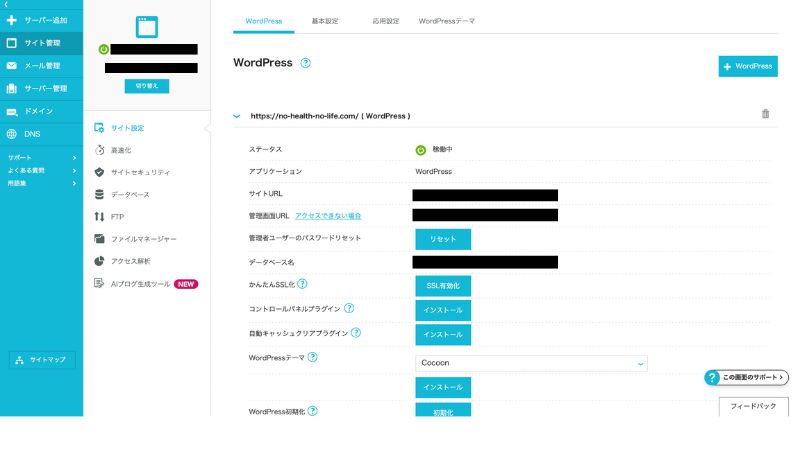Click the green 稼働中 status icon
Screen dimensions: 800x450
(x=420, y=150)
